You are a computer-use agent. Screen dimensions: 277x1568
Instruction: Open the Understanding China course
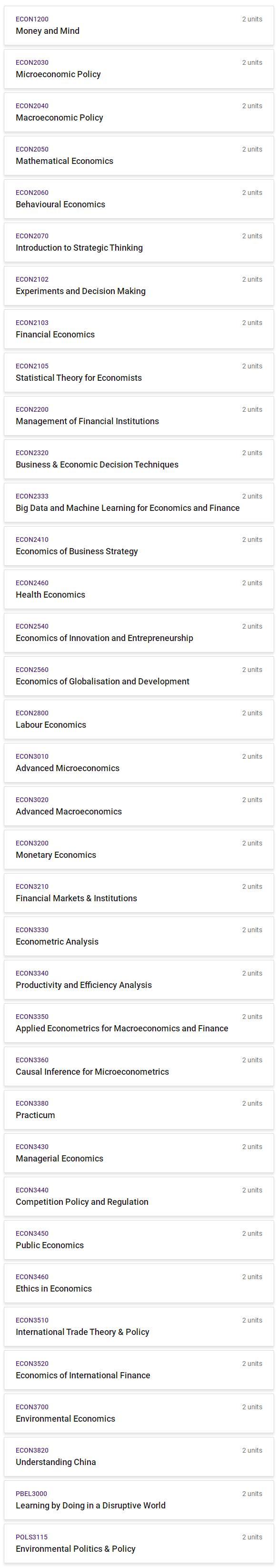click(138, 1456)
